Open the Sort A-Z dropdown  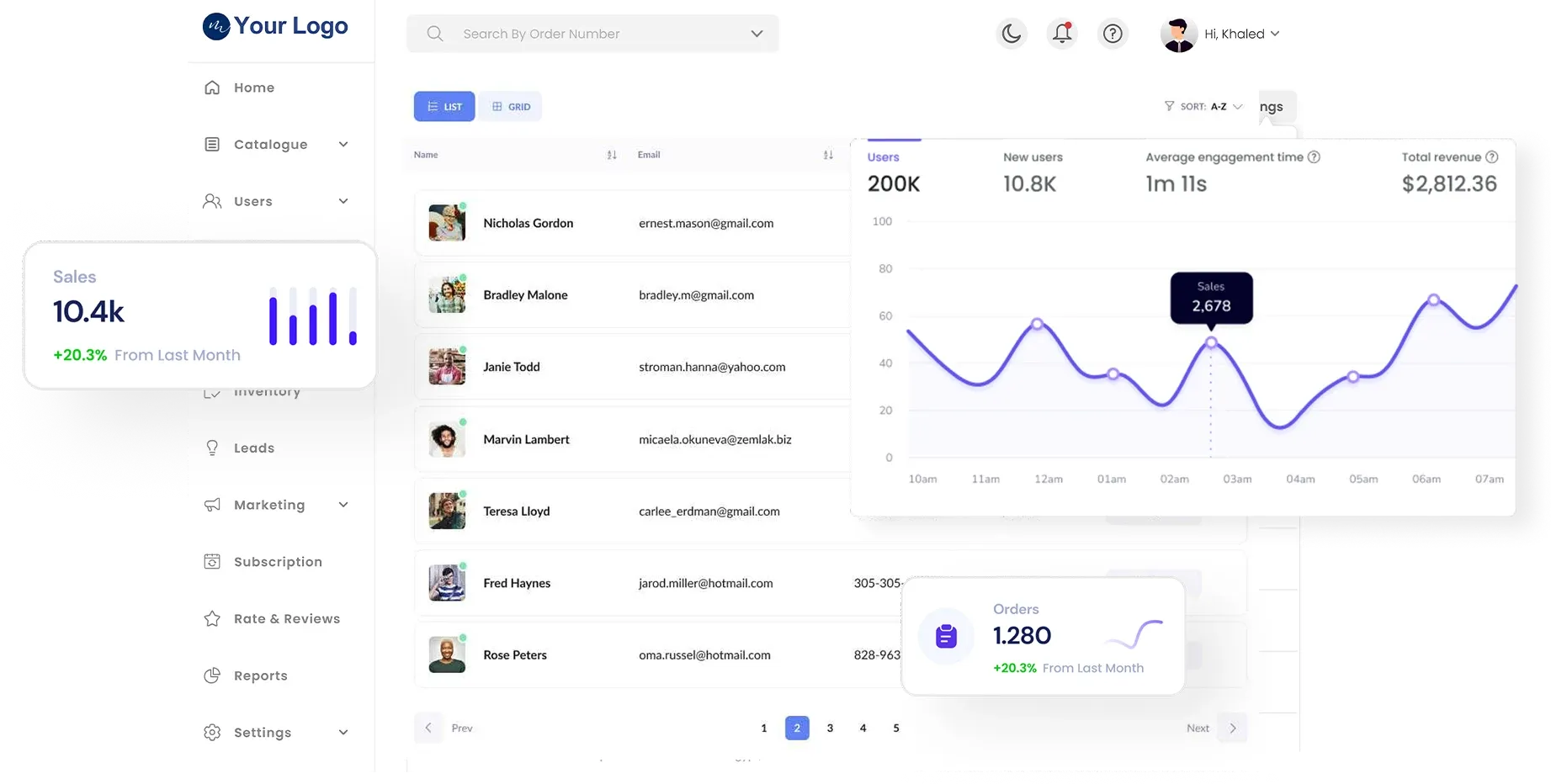(1203, 107)
